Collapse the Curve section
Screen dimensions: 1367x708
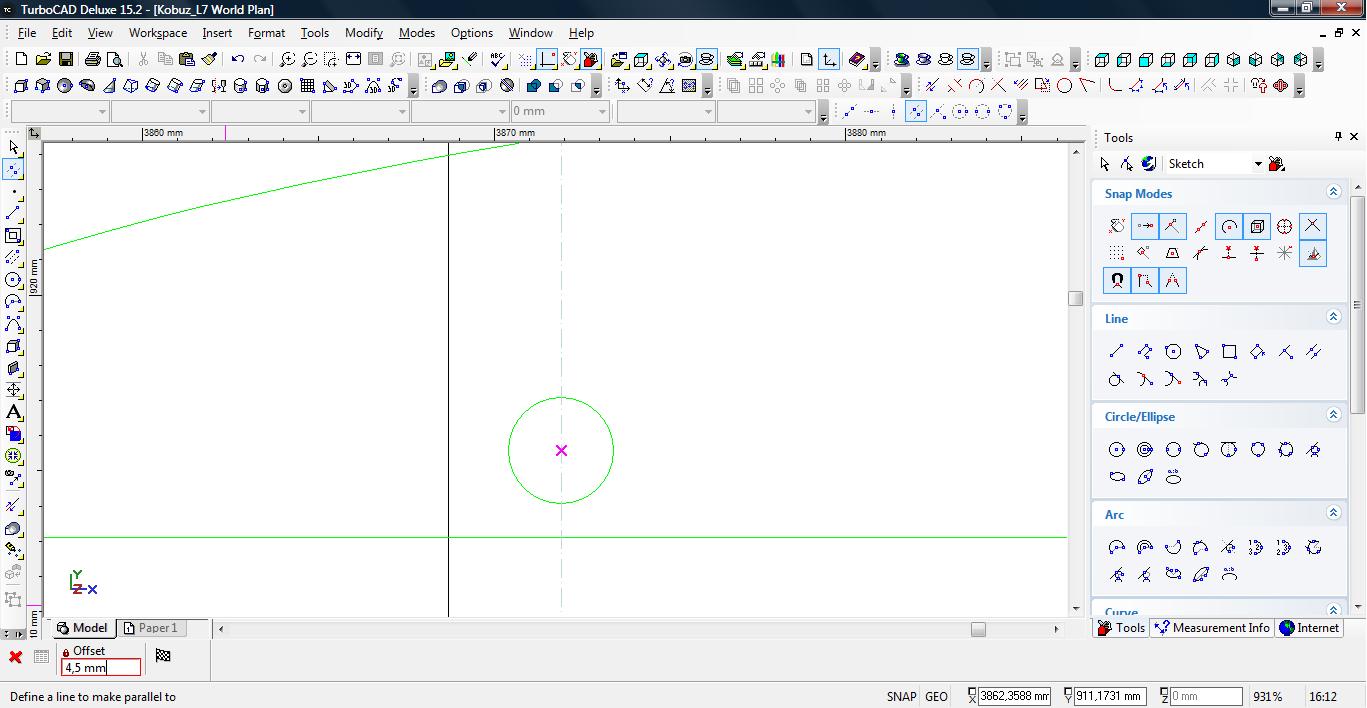pyautogui.click(x=1333, y=610)
